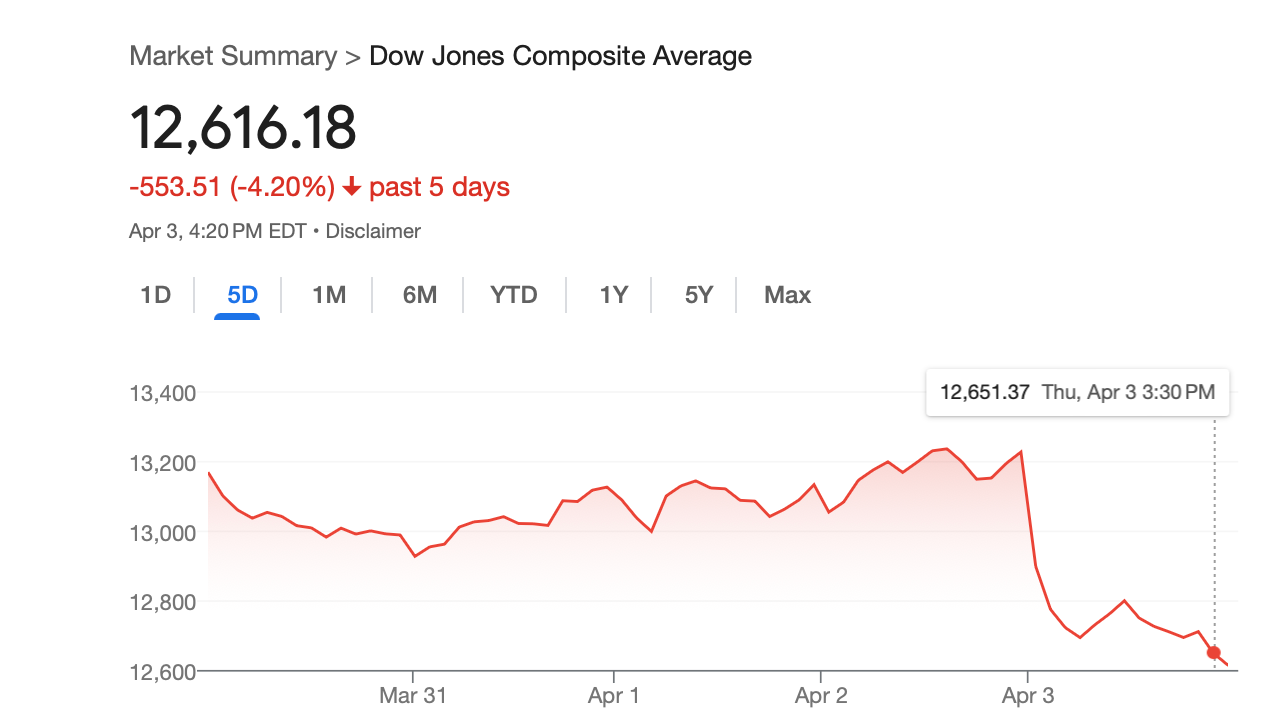Open the 6M price history view

[x=419, y=295]
